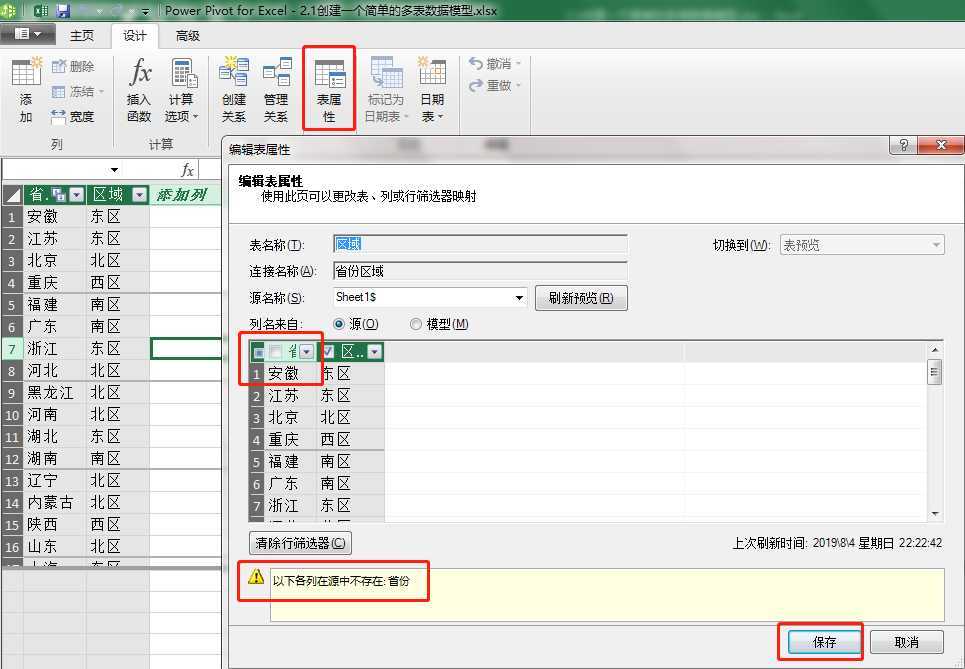Open the 省 column filter arrow in preview
This screenshot has width=965, height=669.
[x=306, y=352]
